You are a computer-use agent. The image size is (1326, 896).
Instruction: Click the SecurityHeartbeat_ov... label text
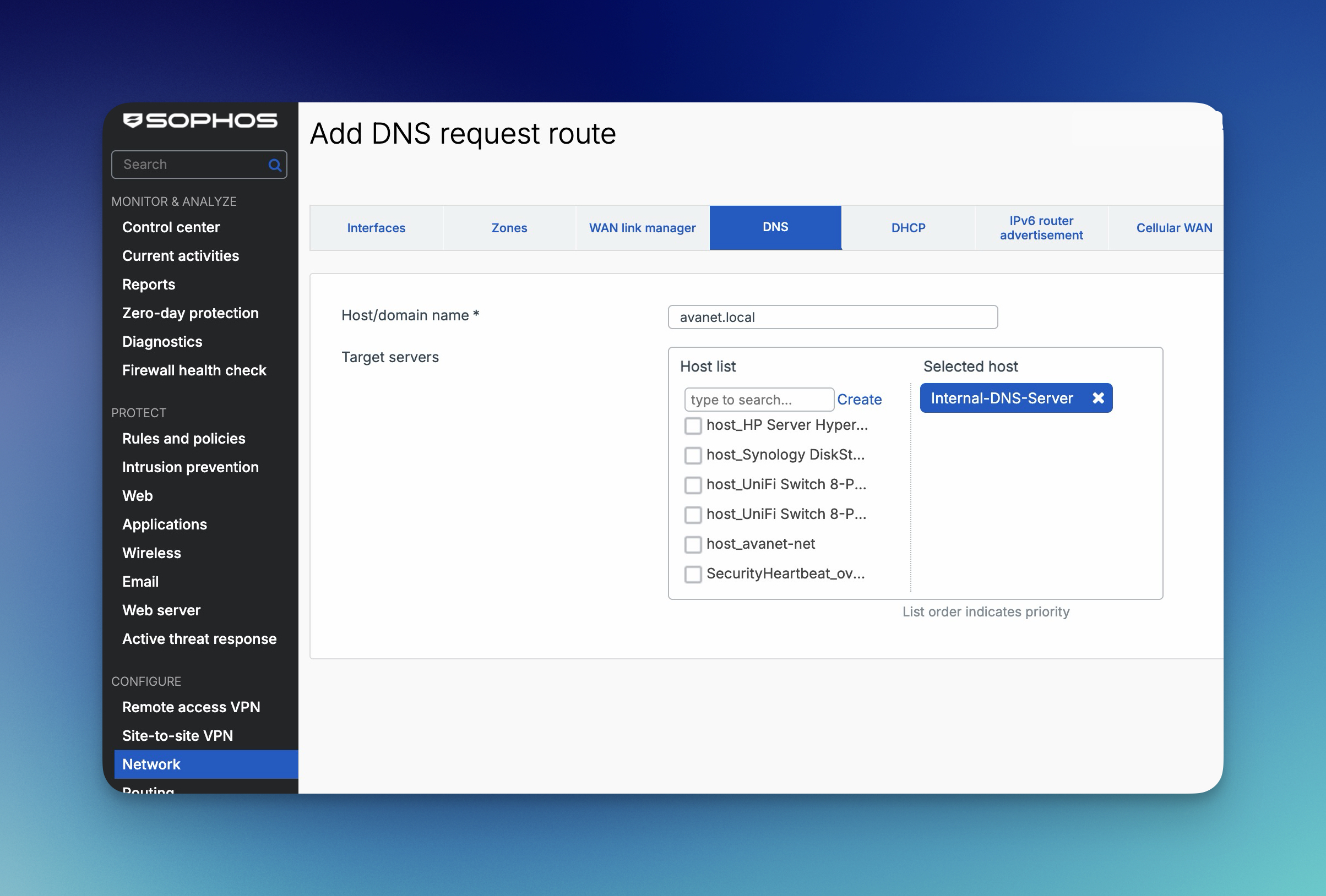(786, 573)
